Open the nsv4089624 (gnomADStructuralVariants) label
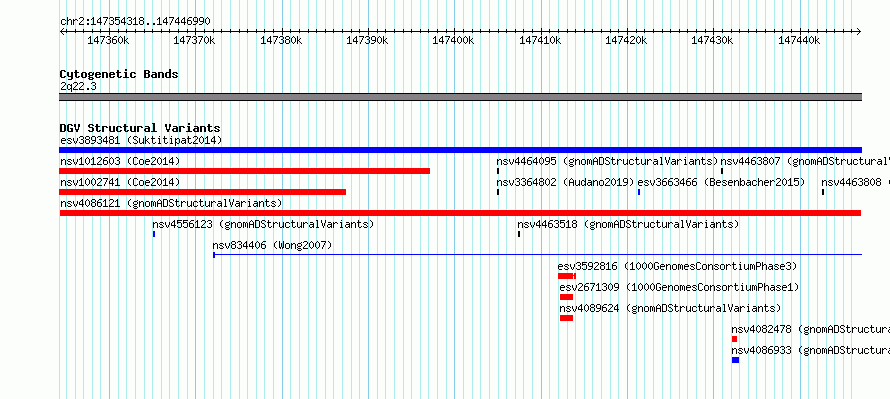Viewport: 890px width, 399px height. pyautogui.click(x=670, y=308)
